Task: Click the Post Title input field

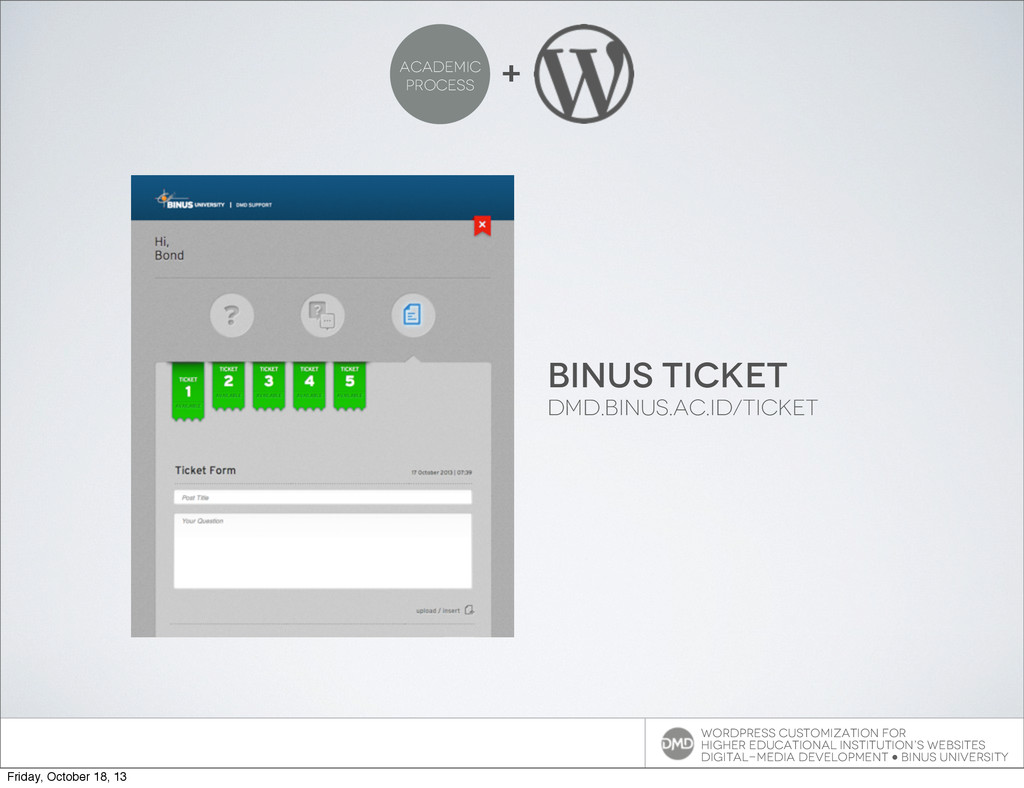Action: (x=323, y=497)
